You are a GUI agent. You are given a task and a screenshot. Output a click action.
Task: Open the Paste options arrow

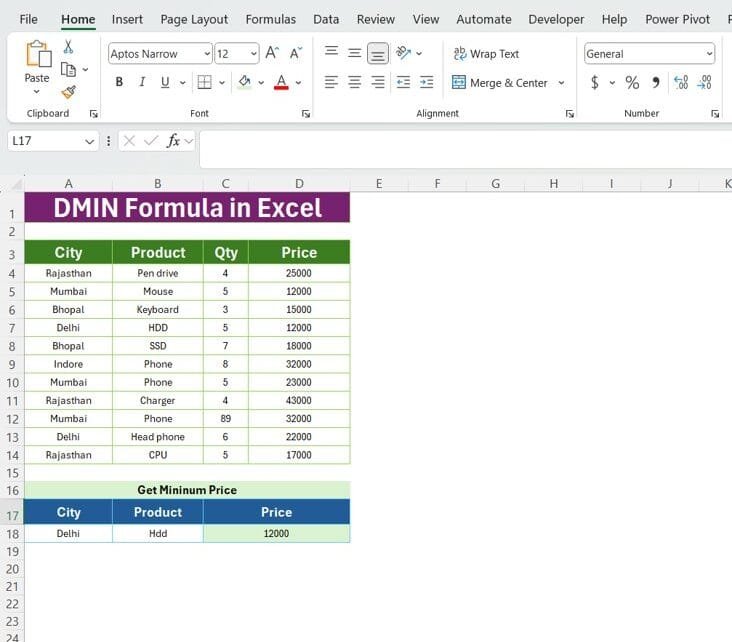pos(36,92)
